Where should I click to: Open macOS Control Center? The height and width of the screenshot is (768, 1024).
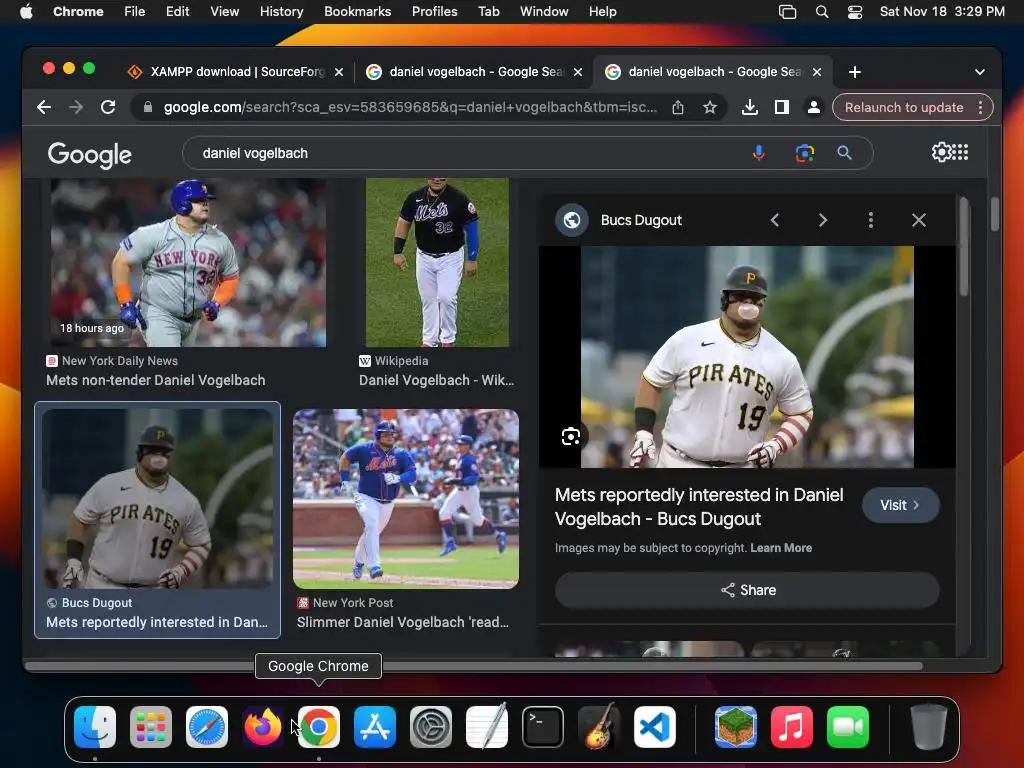(x=854, y=12)
